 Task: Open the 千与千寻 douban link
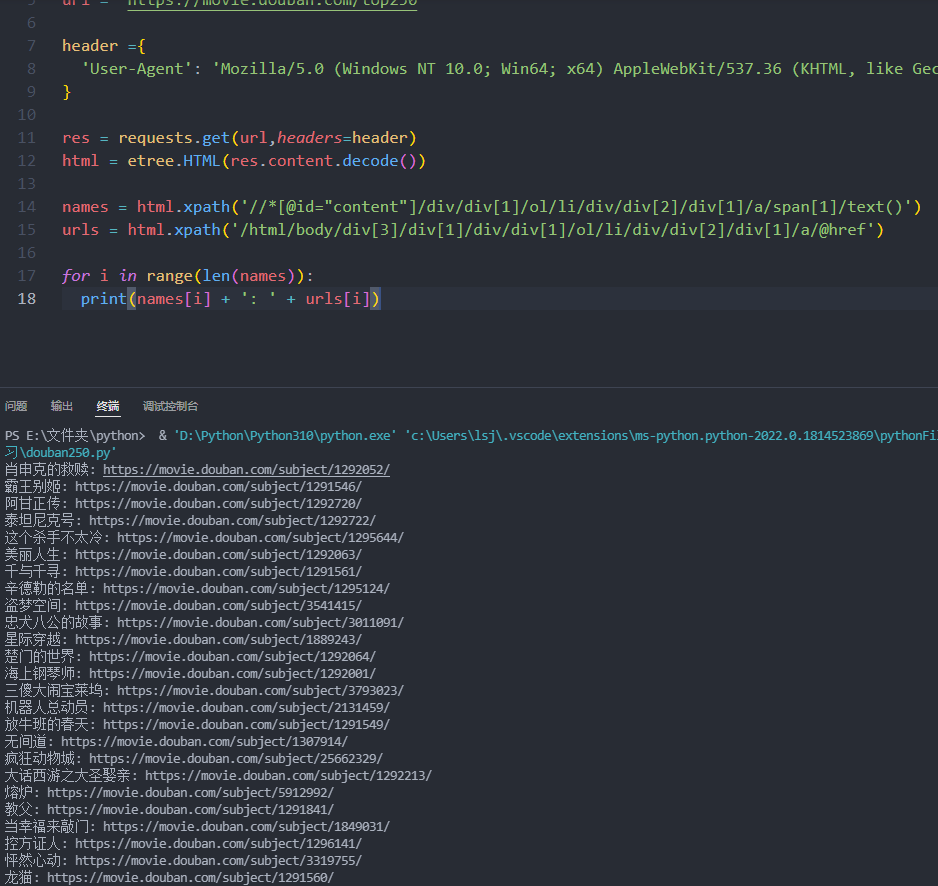tap(218, 571)
